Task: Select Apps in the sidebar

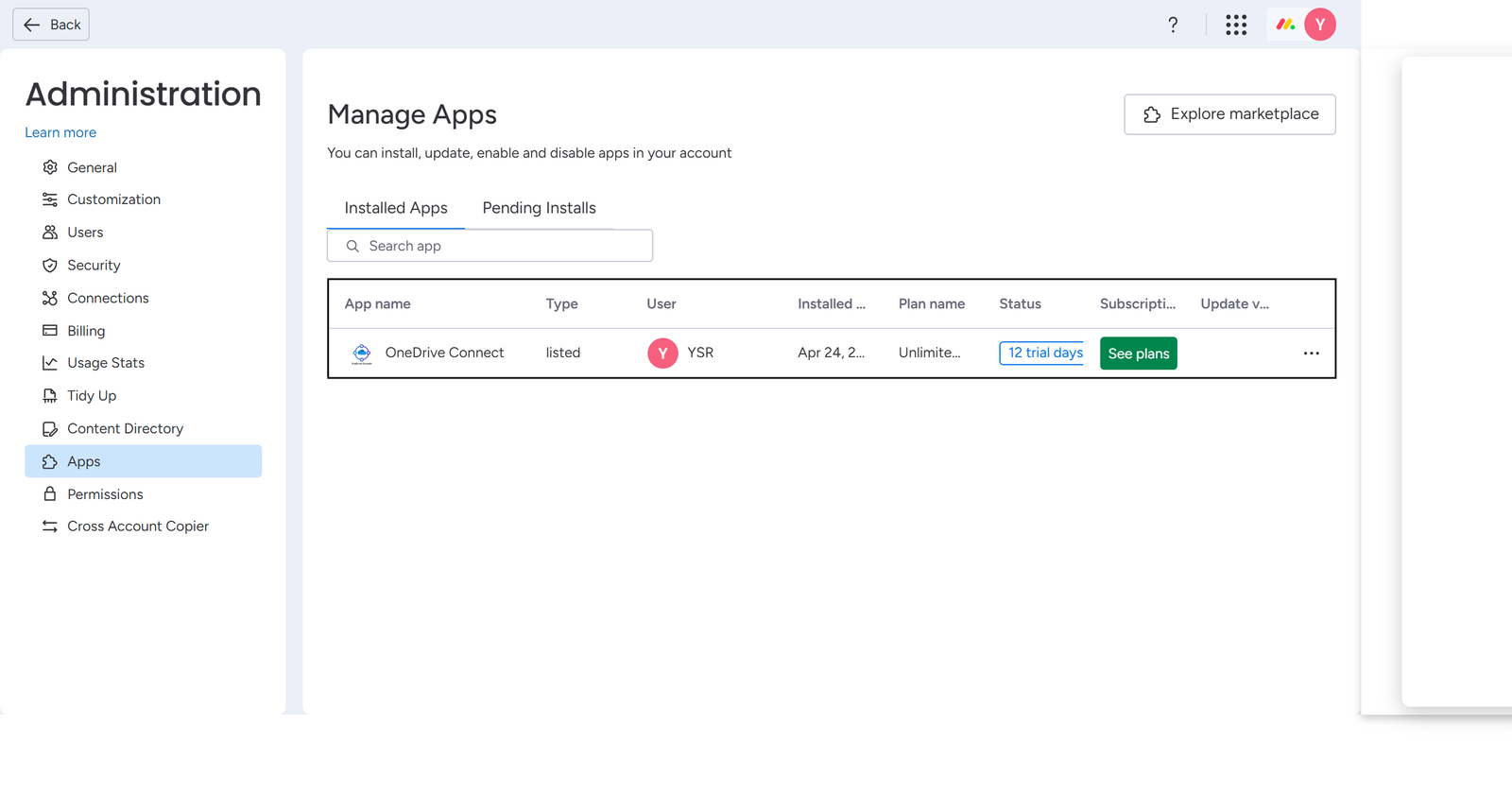Action: (143, 461)
